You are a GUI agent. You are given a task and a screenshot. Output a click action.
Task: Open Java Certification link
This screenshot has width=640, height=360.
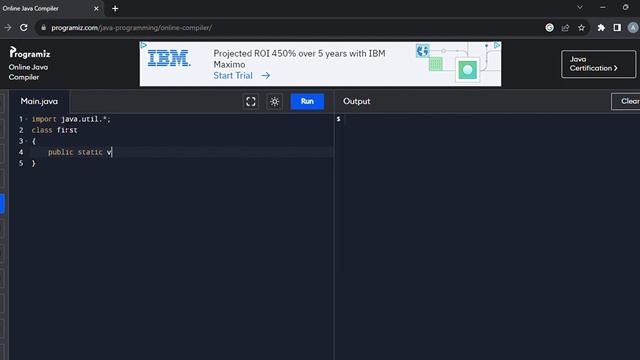tap(598, 64)
